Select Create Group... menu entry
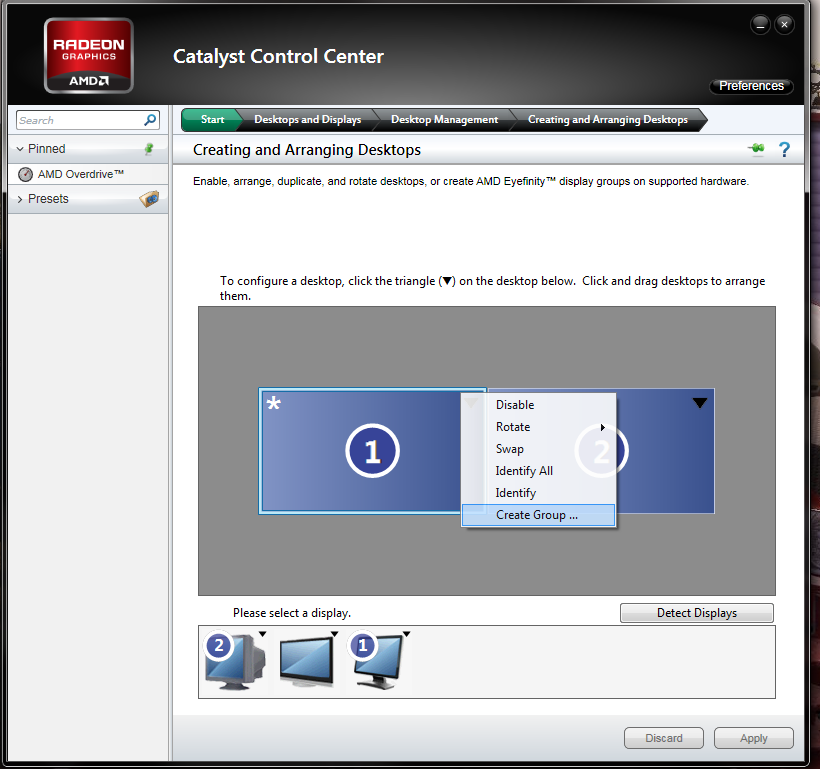The height and width of the screenshot is (769, 820). coord(538,515)
